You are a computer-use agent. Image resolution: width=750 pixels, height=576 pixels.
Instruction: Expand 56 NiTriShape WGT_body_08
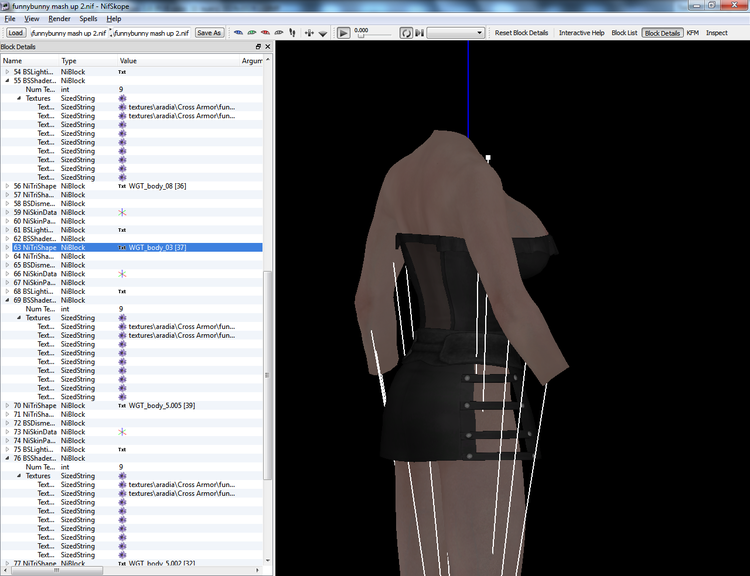[x=7, y=186]
